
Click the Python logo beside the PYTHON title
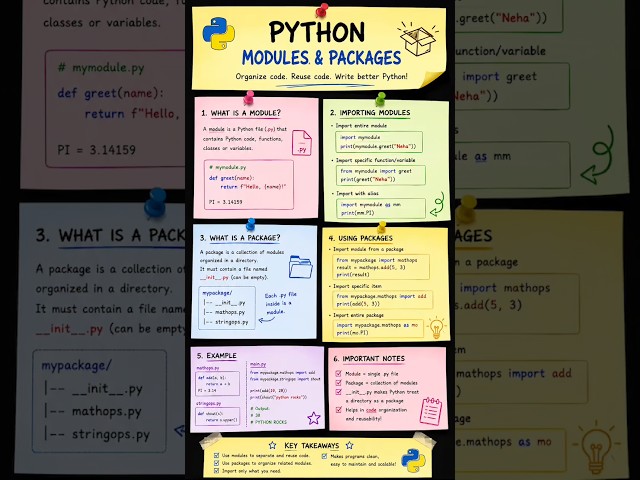[219, 33]
